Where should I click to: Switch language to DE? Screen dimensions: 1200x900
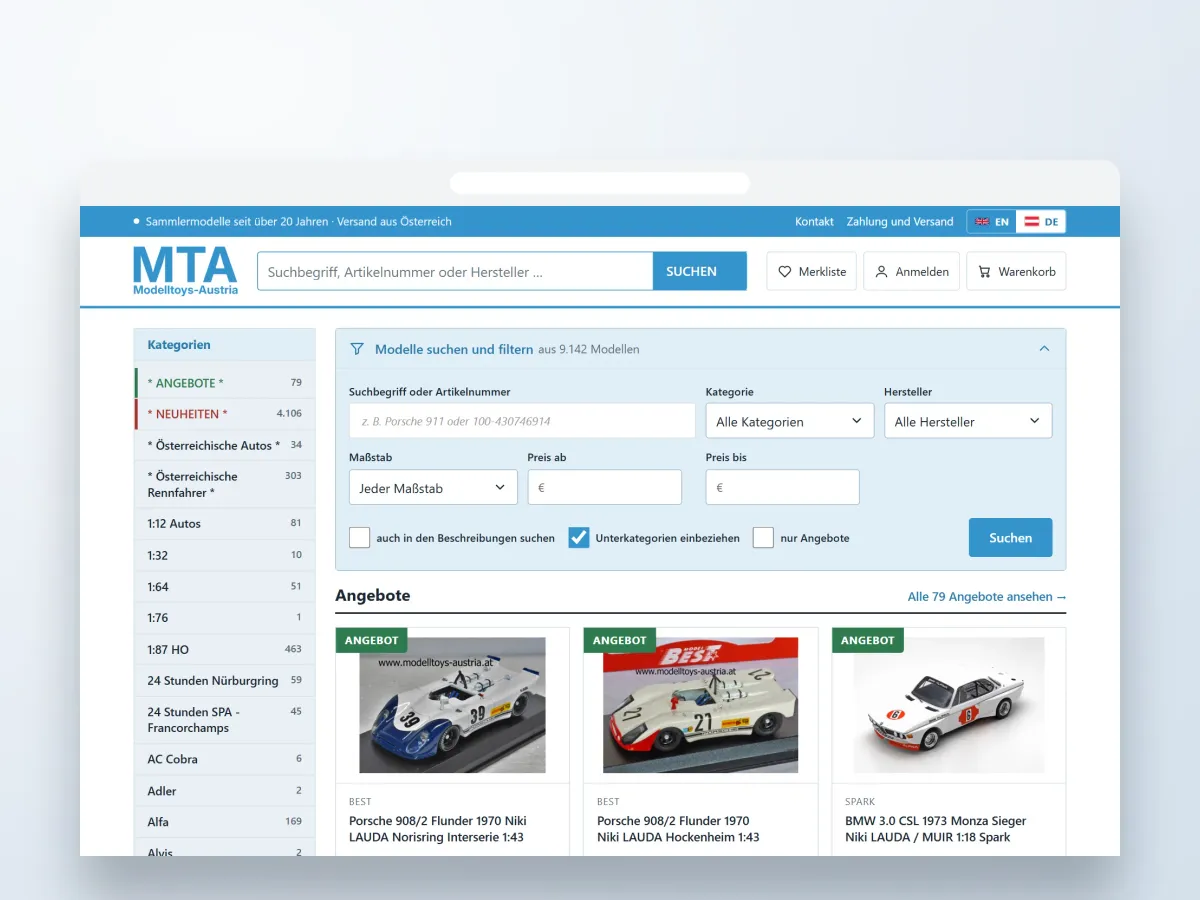point(1041,222)
